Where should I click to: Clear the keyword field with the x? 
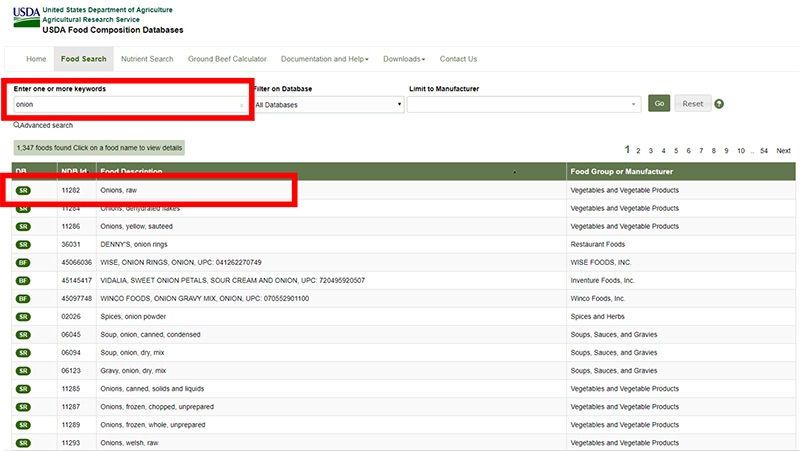click(x=241, y=105)
